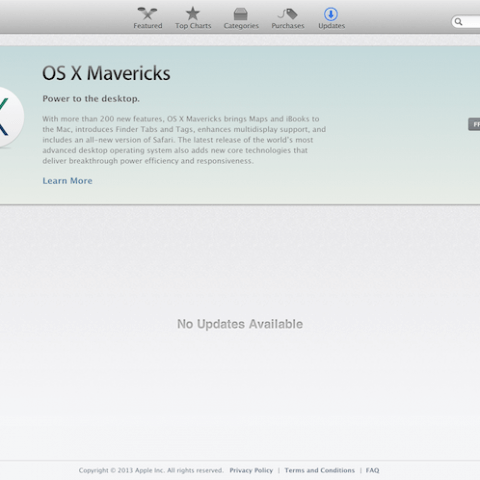Click the Purchases price tag icon
Image resolution: width=480 pixels, height=480 pixels.
tap(287, 14)
